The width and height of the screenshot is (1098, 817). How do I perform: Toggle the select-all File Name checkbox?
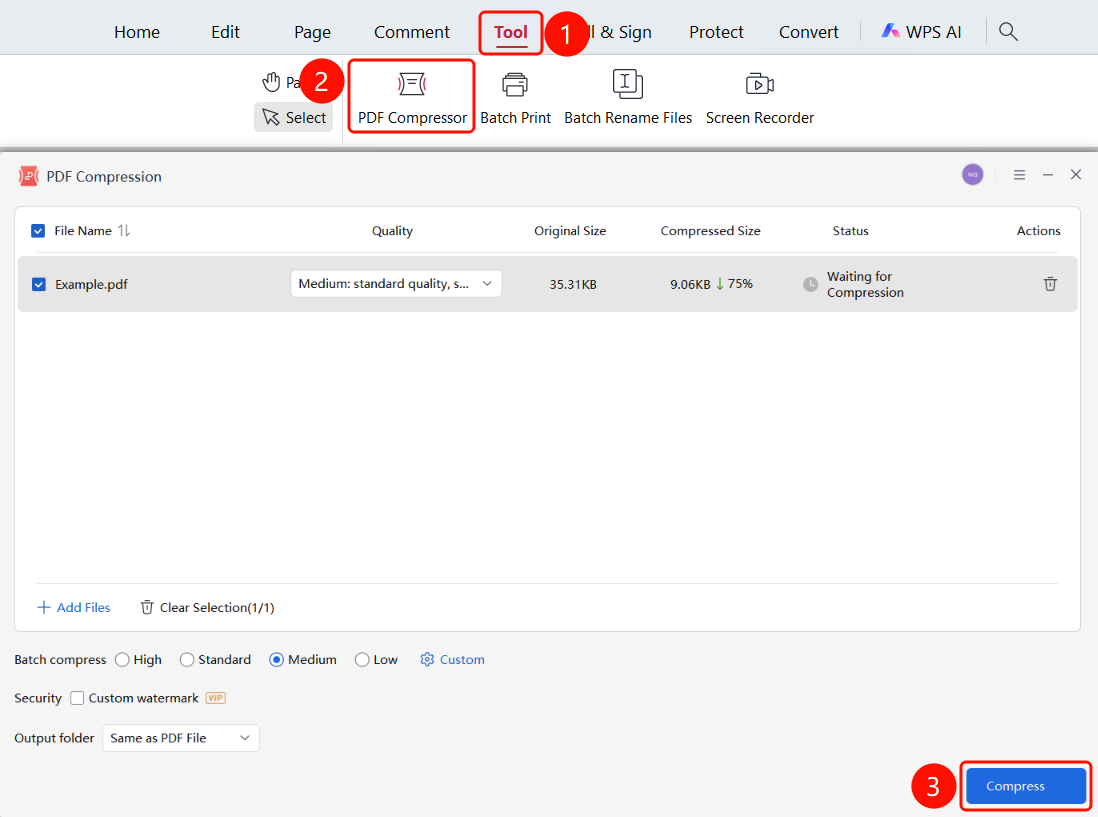39,230
